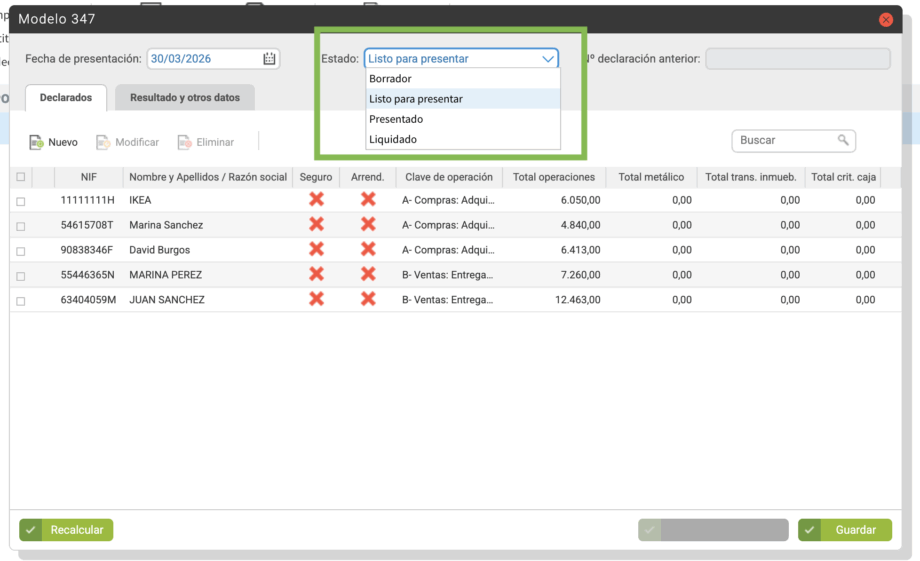Click the Seguro red cross for JUAN SANCHEZ
Image resolution: width=920 pixels, height=561 pixels.
pos(317,300)
